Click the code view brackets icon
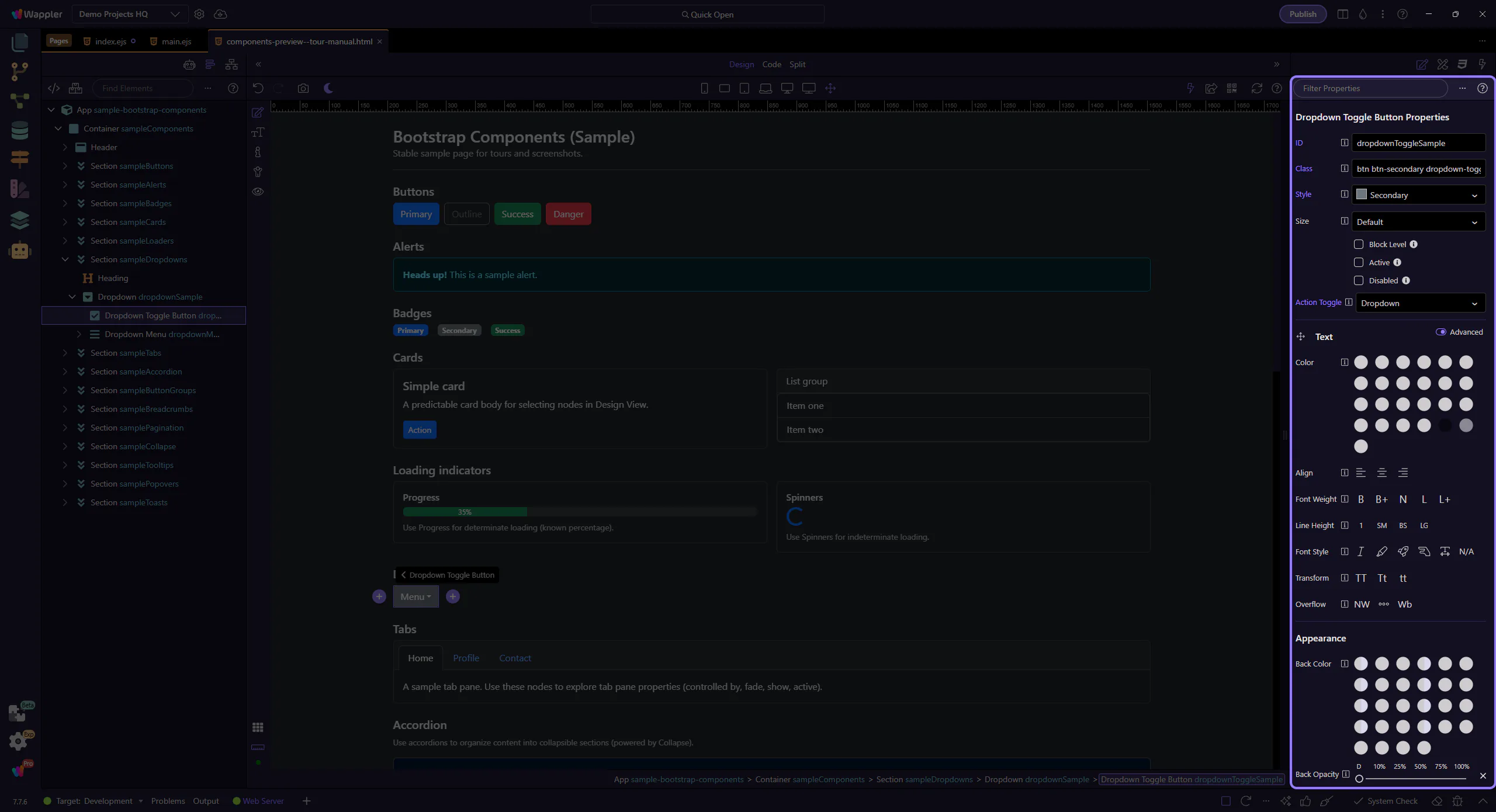The width and height of the screenshot is (1496, 812). pos(54,88)
